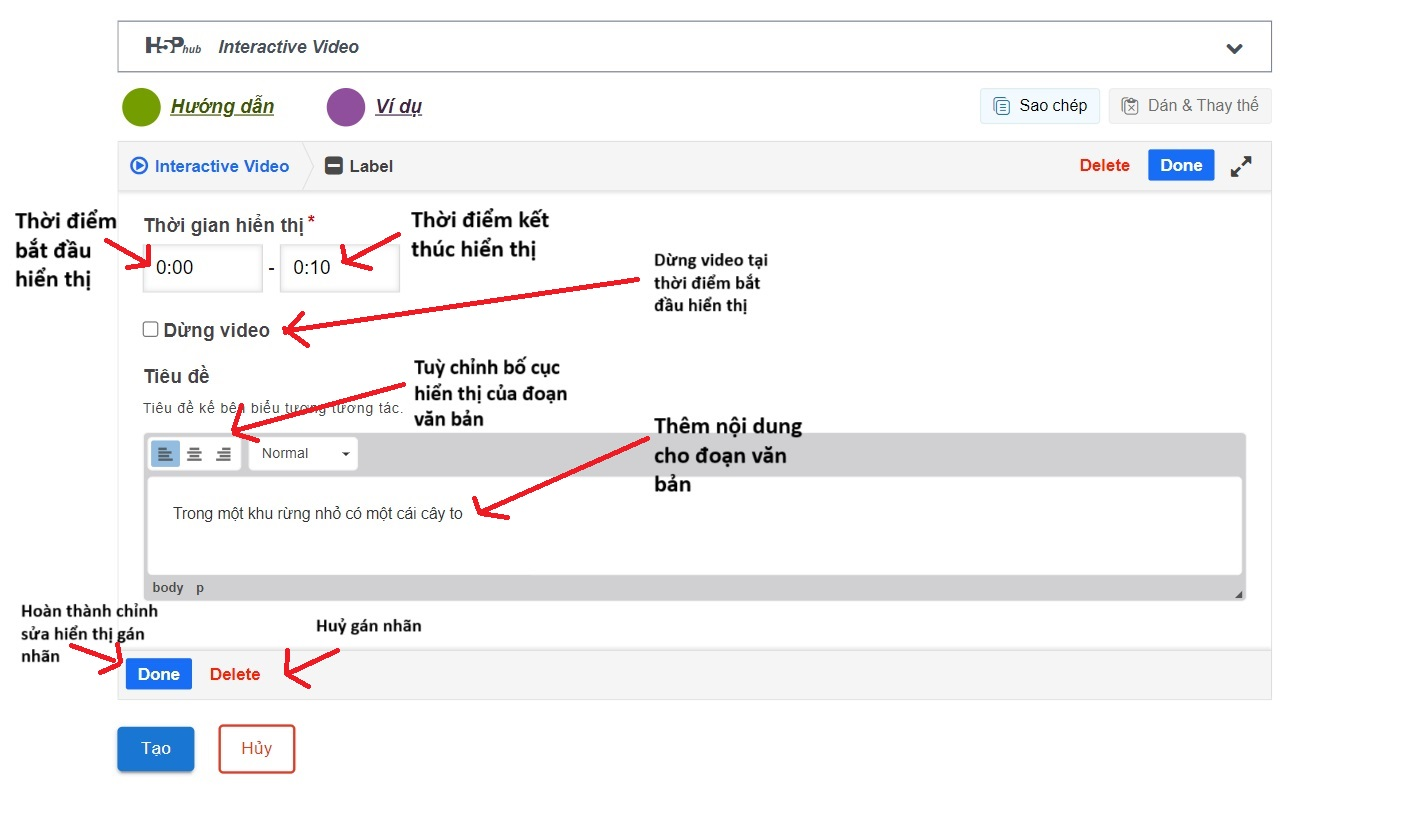This screenshot has width=1421, height=821.
Task: Click the align right icon in editor
Action: [x=223, y=454]
